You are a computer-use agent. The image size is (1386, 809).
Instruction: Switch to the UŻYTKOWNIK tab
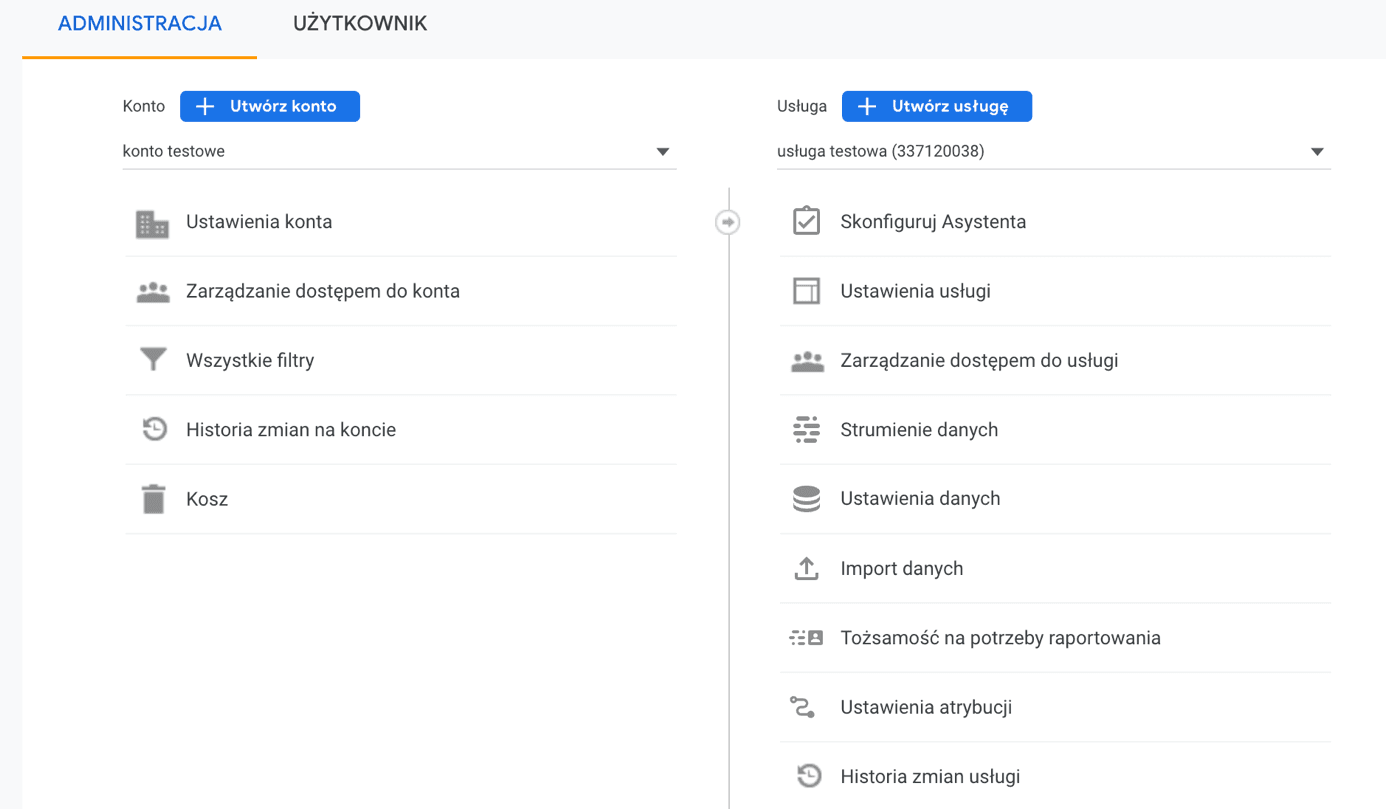coord(360,24)
